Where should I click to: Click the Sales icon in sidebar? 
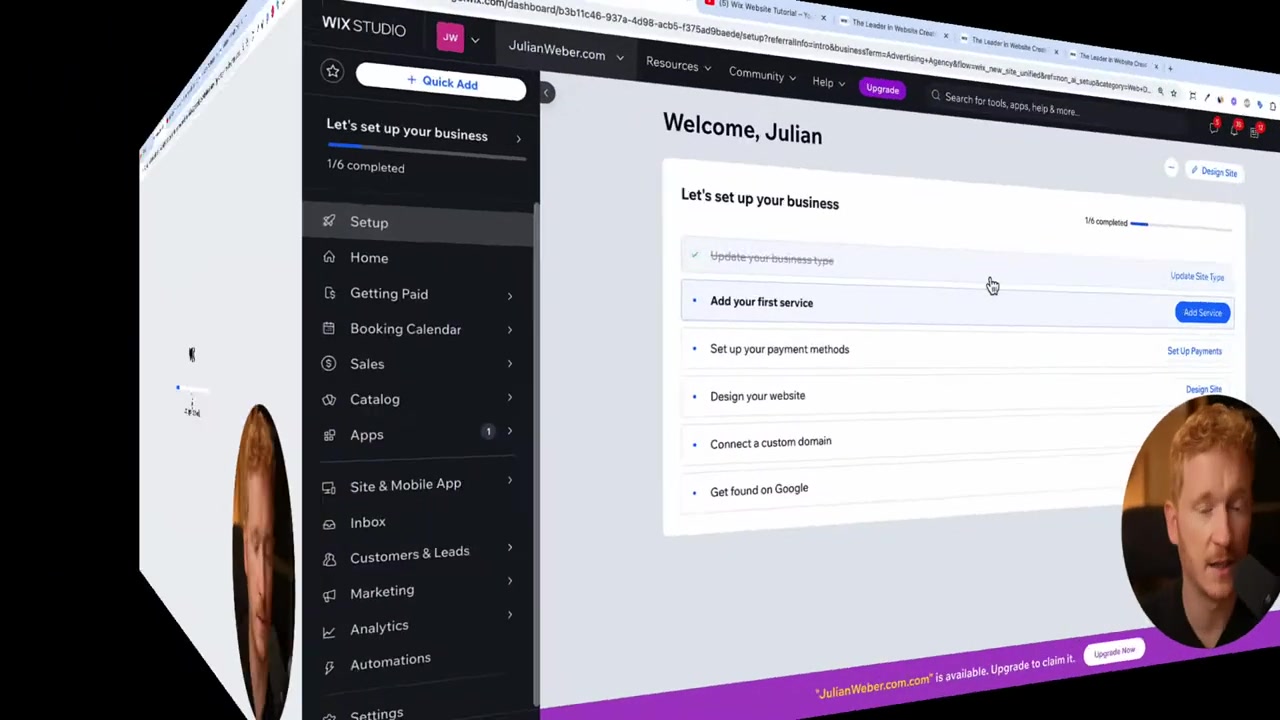point(329,363)
